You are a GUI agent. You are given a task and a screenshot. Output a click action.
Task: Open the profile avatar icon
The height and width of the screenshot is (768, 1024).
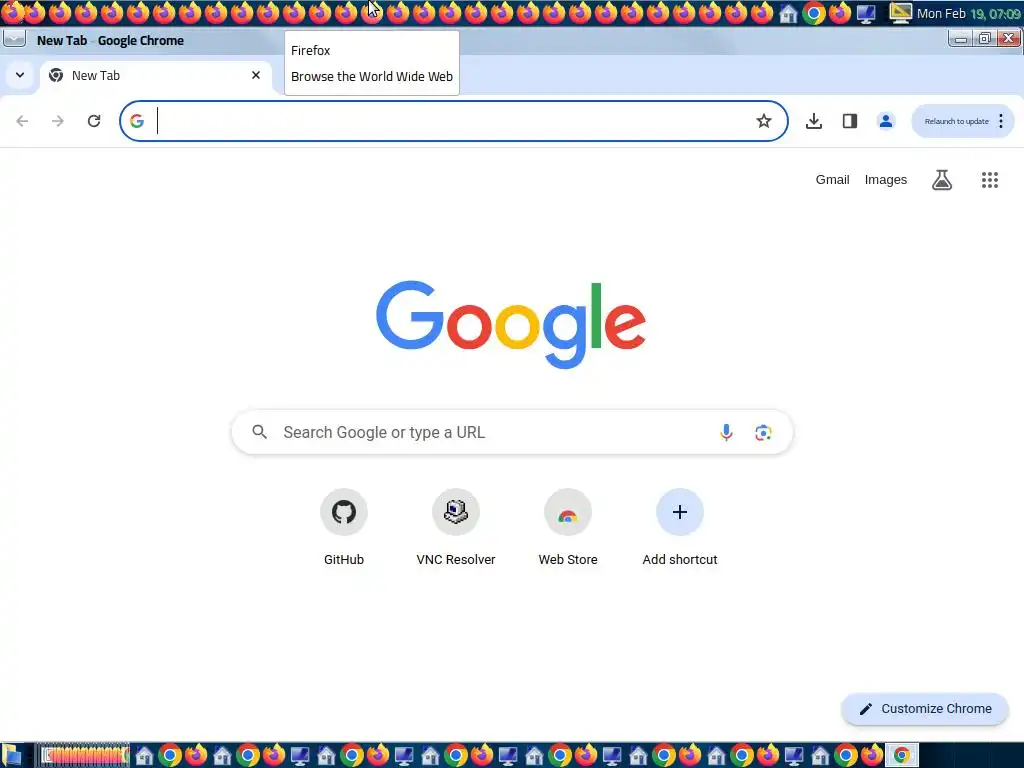pos(886,121)
